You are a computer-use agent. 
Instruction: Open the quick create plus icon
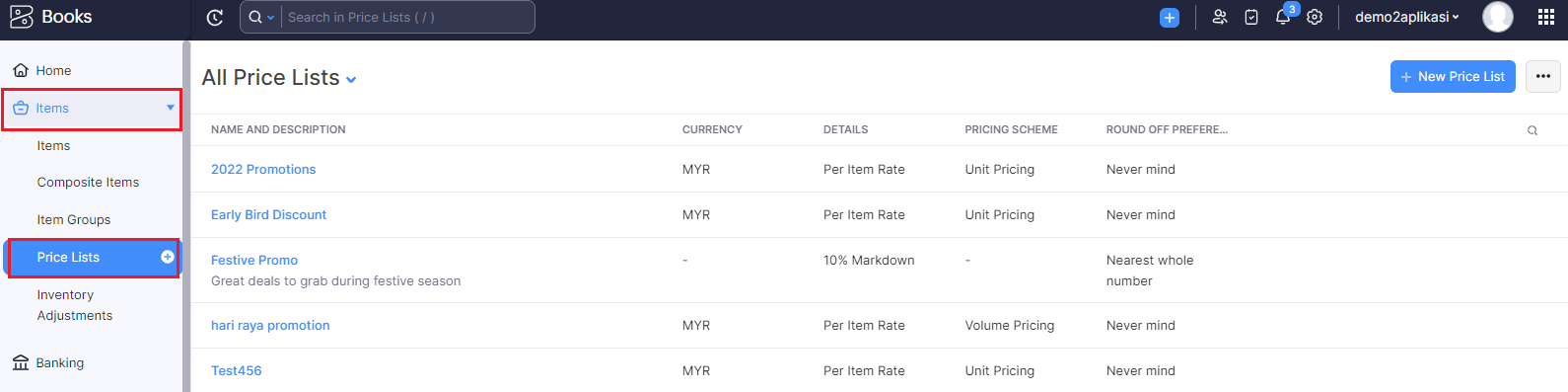(1170, 17)
